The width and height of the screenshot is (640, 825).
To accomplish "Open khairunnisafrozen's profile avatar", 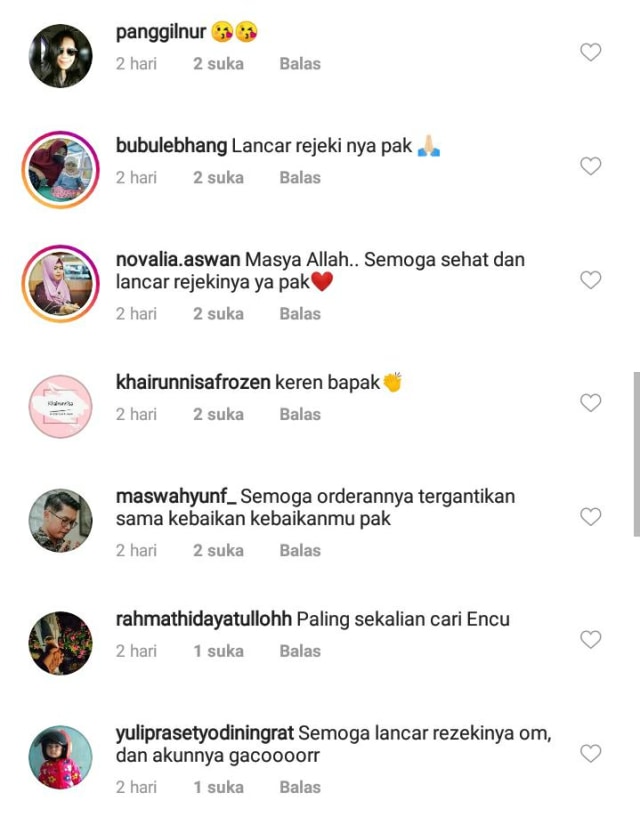I will pyautogui.click(x=61, y=406).
